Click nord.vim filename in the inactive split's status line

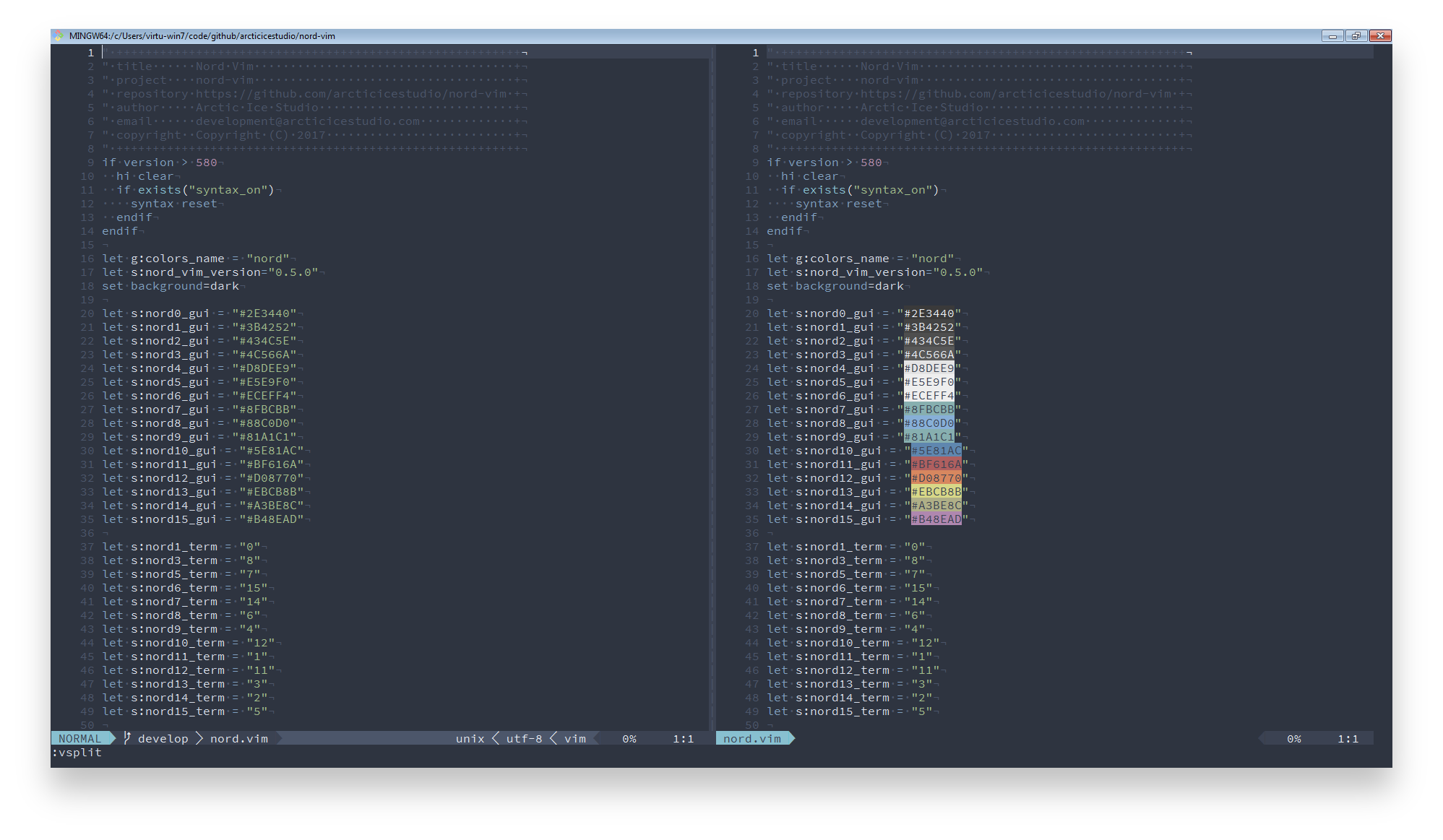(752, 738)
